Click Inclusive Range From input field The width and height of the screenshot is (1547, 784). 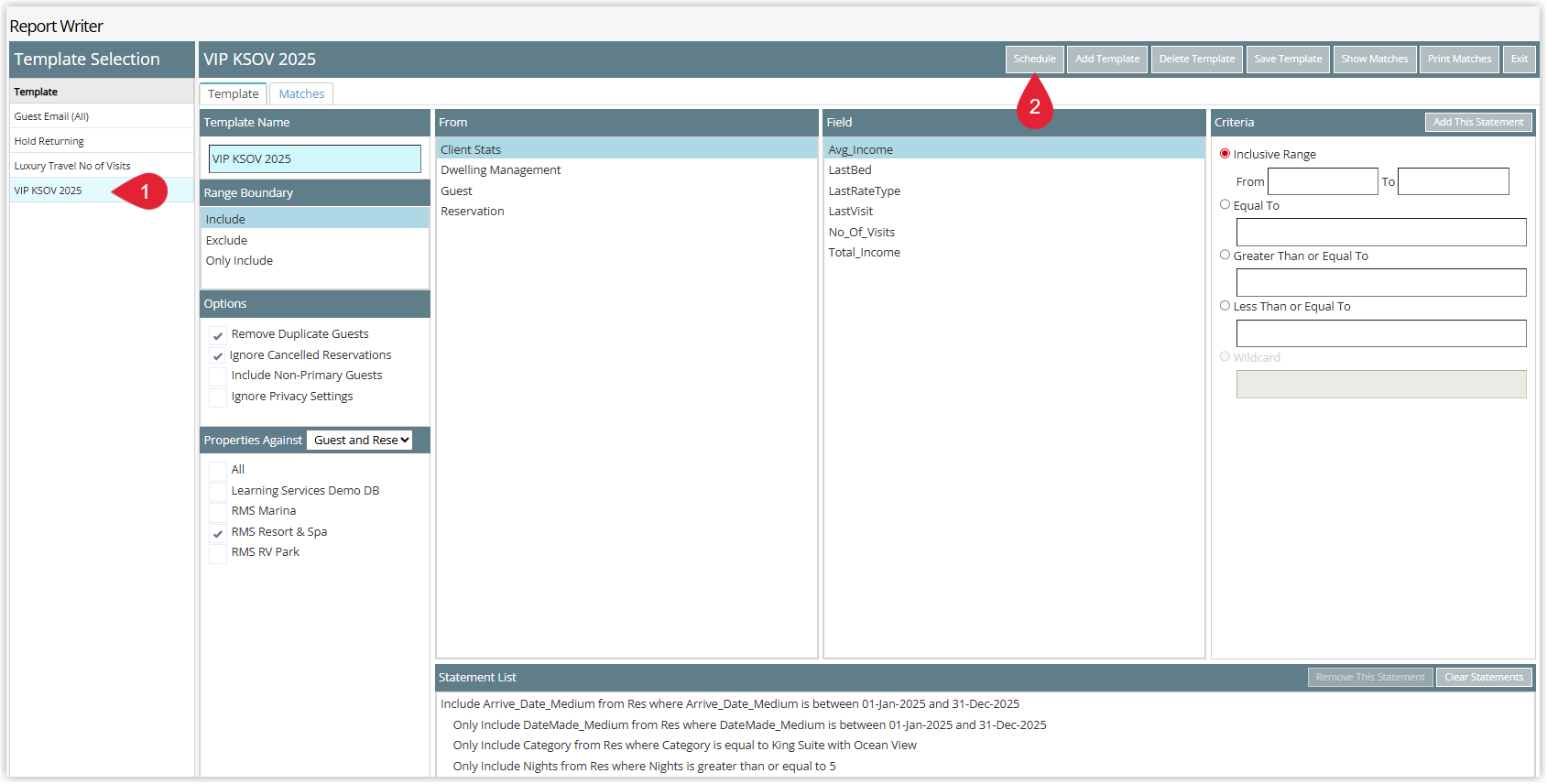tap(1322, 181)
